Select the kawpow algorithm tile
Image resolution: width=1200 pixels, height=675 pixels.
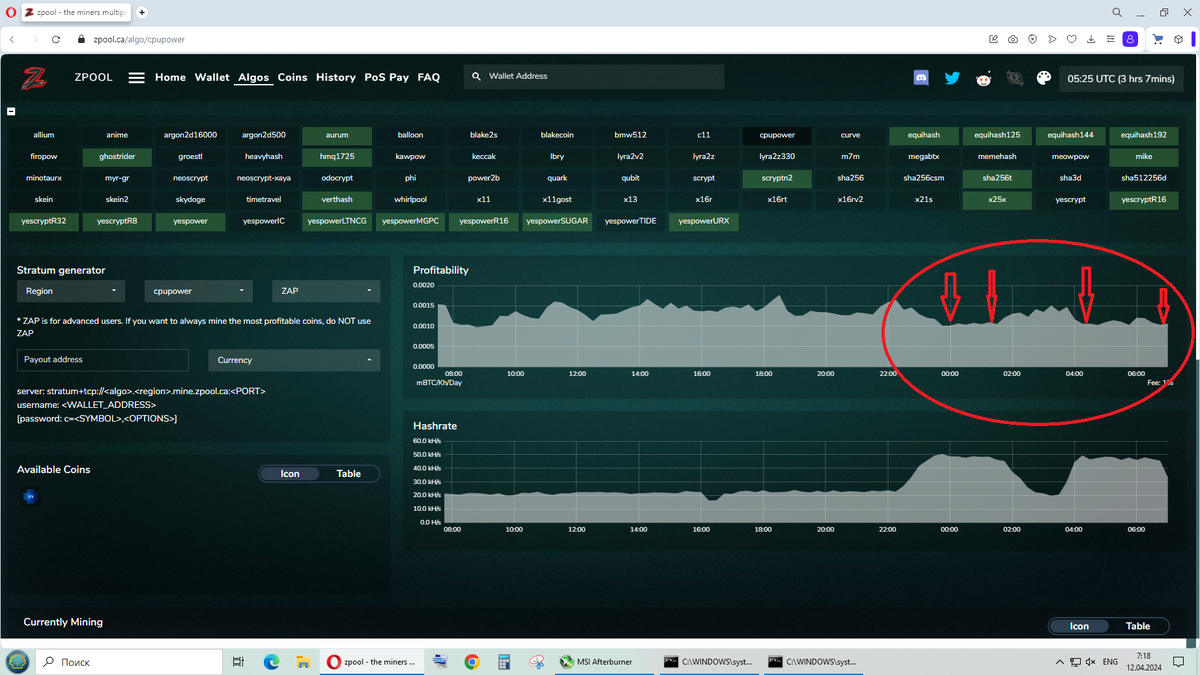click(410, 157)
